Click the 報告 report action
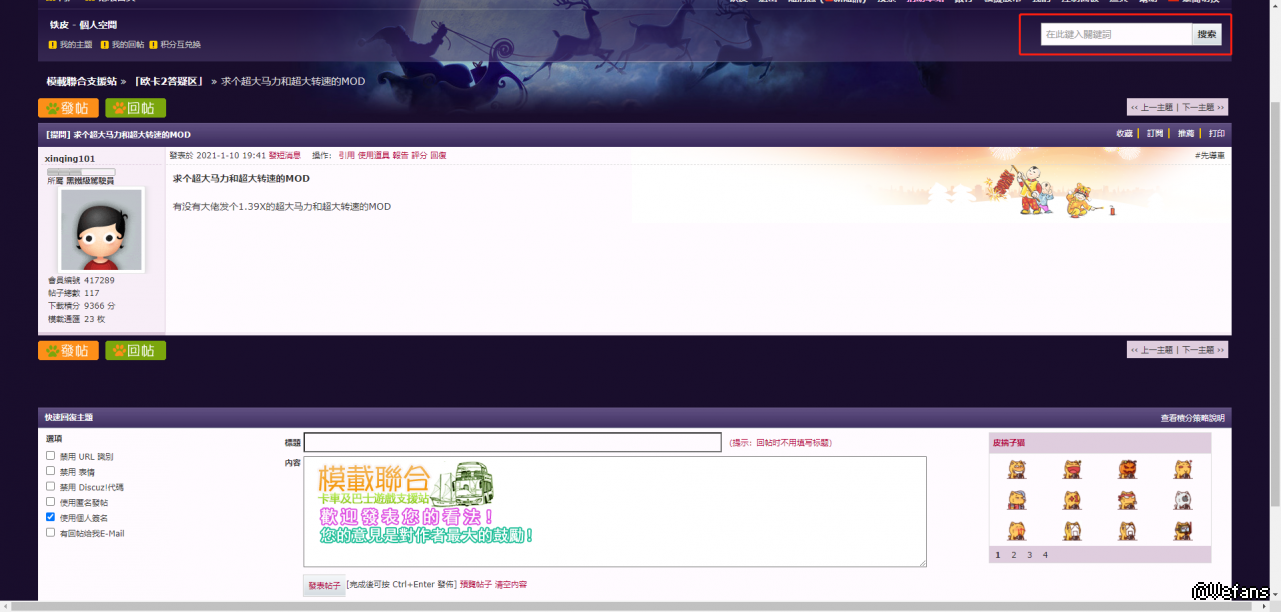 coord(400,156)
